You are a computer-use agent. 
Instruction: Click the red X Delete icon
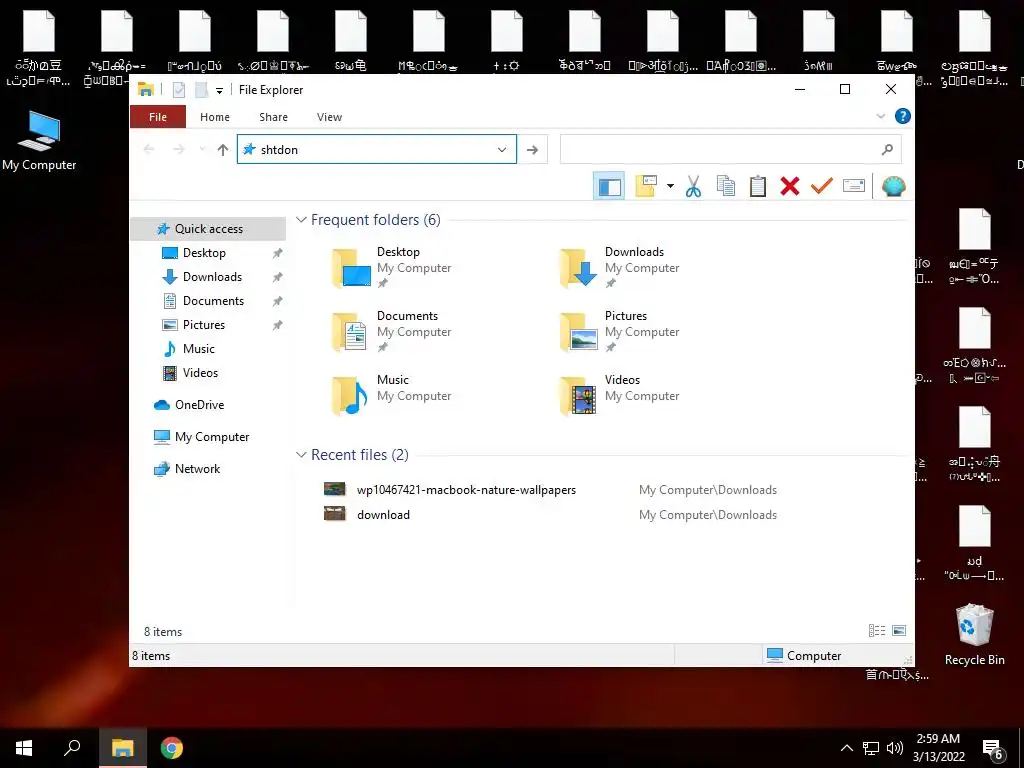(790, 187)
